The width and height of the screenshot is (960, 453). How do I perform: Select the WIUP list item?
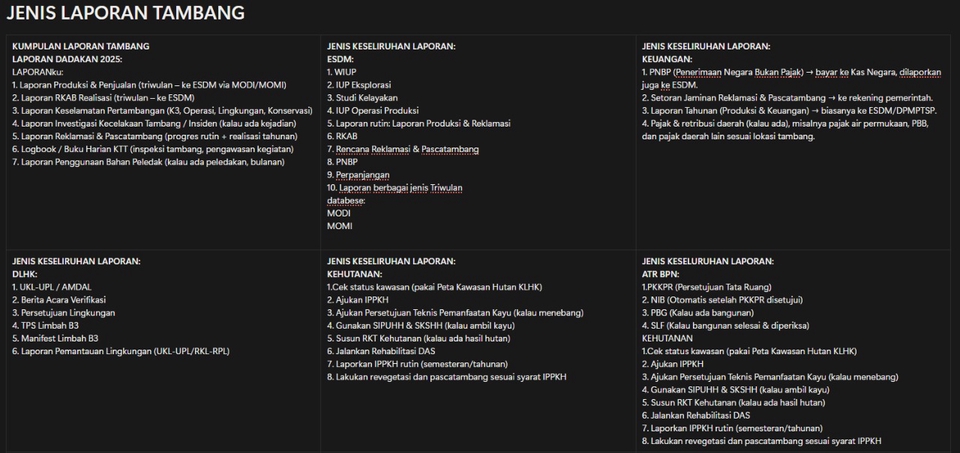tap(345, 72)
